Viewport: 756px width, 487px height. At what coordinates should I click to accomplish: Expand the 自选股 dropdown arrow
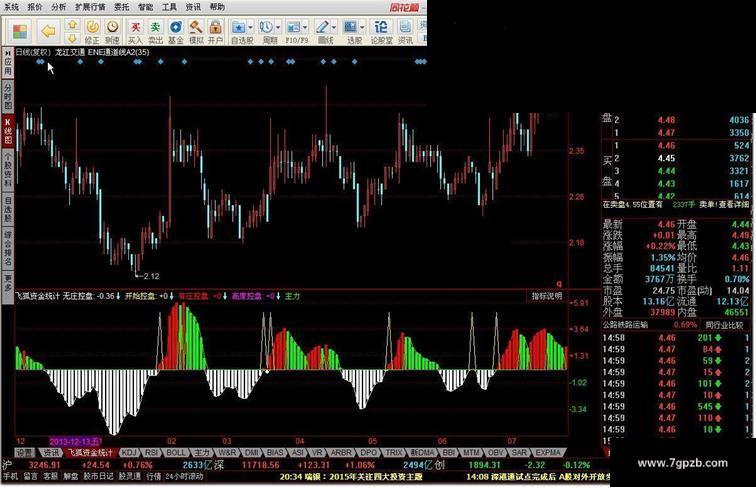click(250, 27)
